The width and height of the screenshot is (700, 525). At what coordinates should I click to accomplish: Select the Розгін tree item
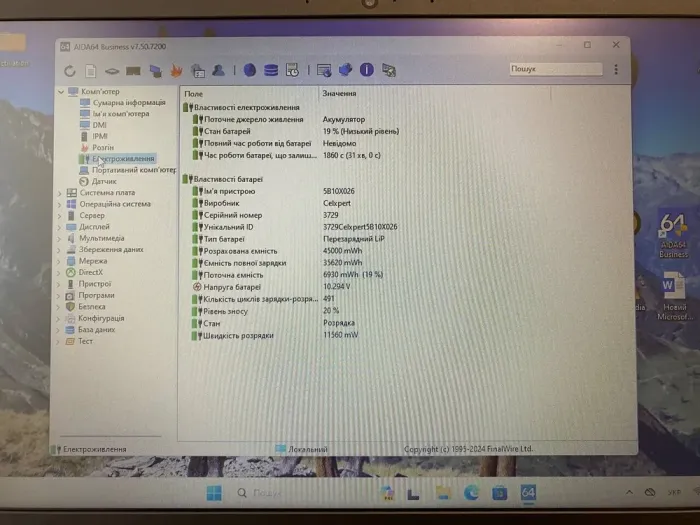103,147
